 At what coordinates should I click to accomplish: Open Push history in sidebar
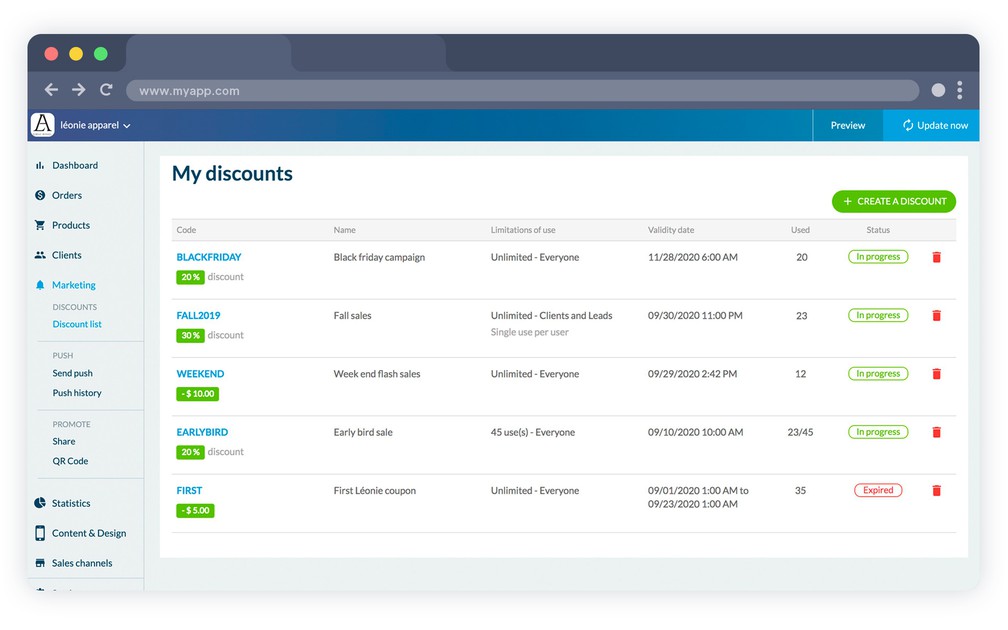click(x=77, y=393)
